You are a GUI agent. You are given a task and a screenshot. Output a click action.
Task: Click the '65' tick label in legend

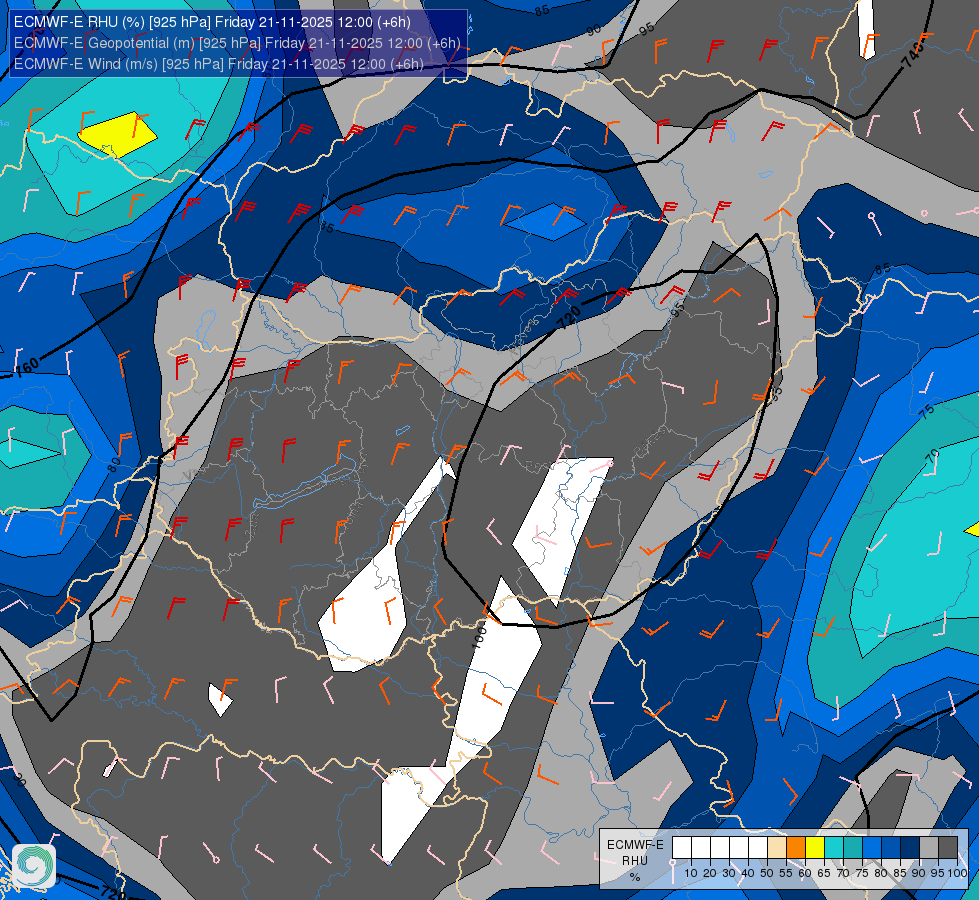(824, 873)
